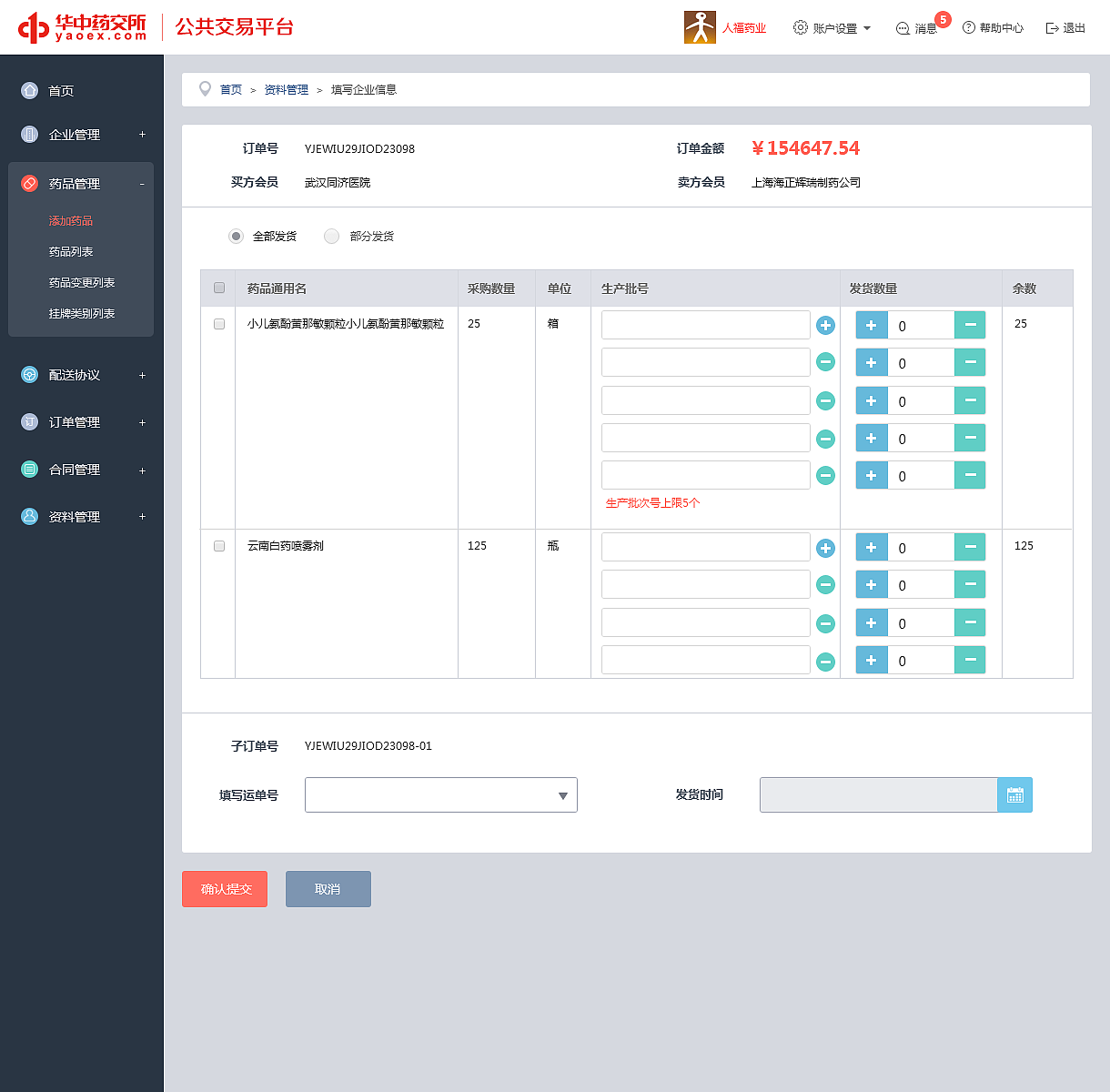Focus first 生产批号 field for 云南白药喷雾剂

coord(706,547)
